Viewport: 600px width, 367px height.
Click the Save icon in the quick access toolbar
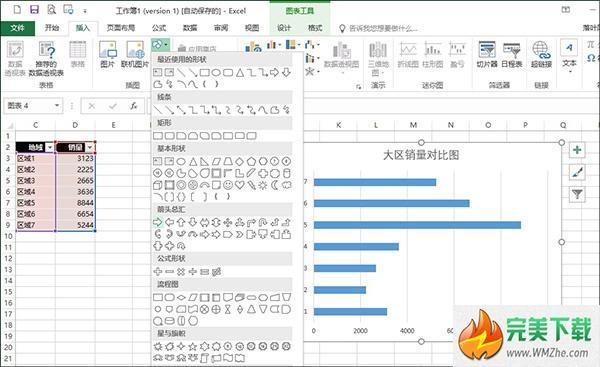tap(34, 10)
